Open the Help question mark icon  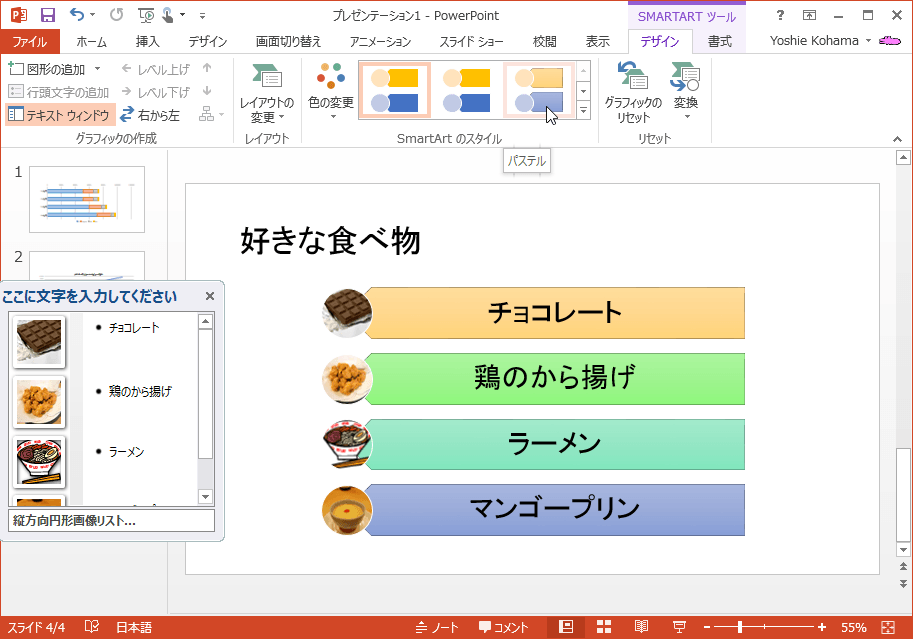(780, 15)
